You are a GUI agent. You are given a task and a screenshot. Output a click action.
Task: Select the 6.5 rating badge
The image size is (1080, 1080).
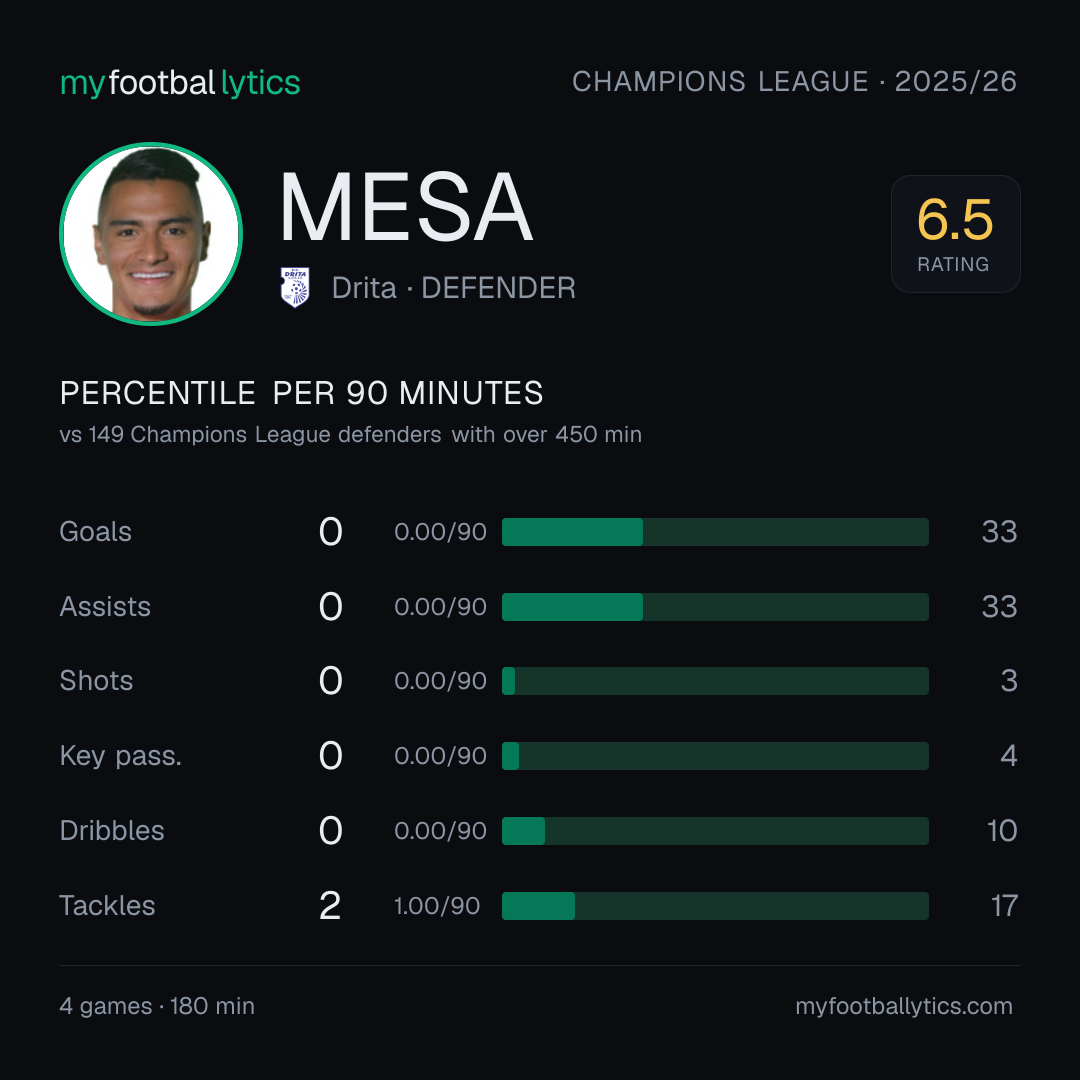pos(955,233)
